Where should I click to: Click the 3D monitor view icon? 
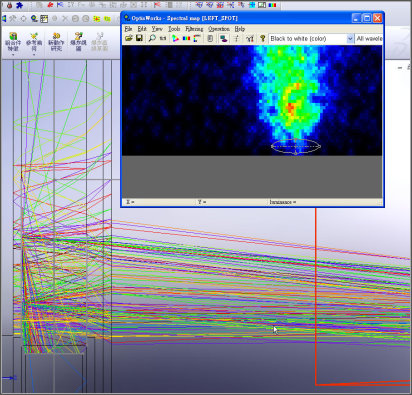(224, 39)
